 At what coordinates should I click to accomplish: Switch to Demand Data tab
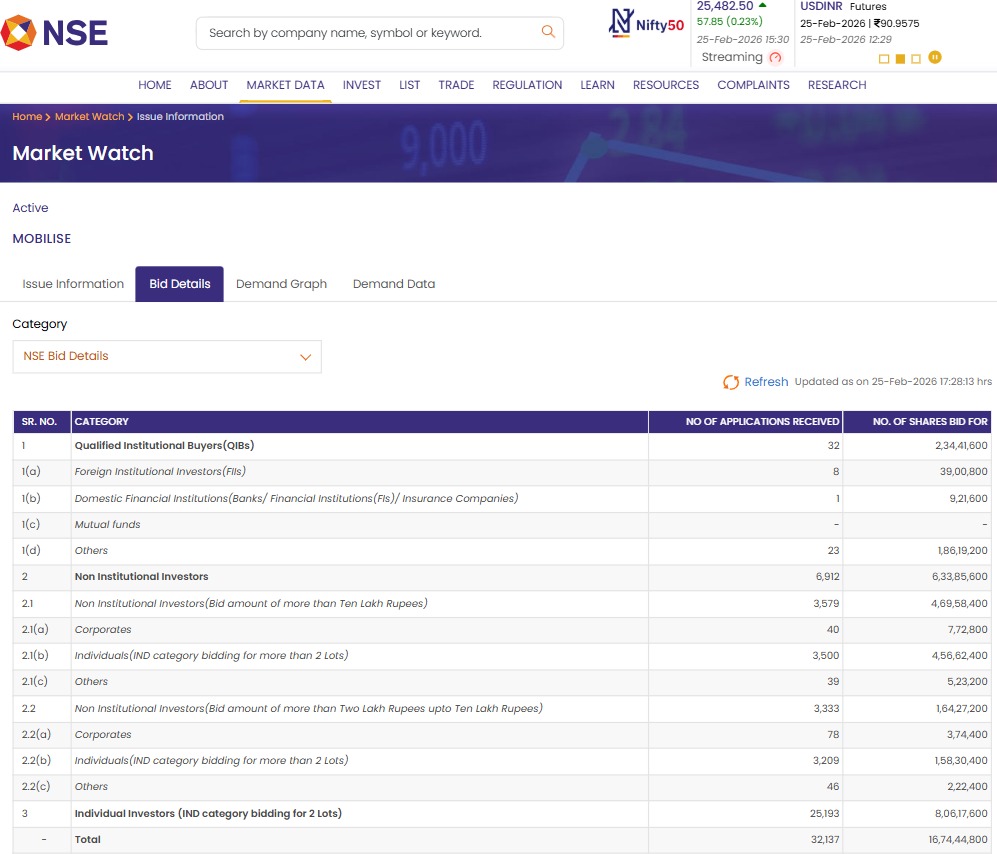394,284
